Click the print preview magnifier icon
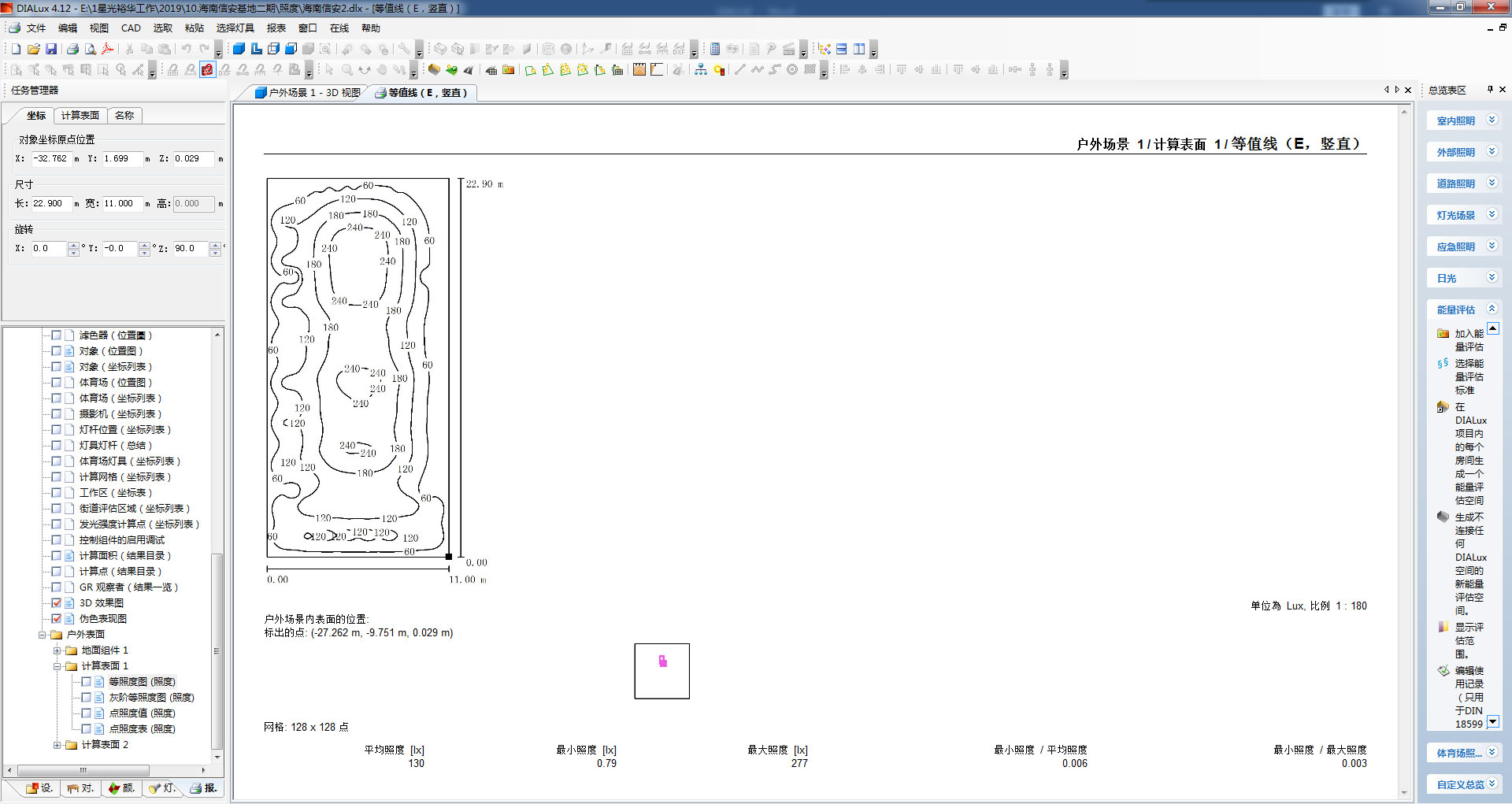This screenshot has height=804, width=1512. [90, 49]
